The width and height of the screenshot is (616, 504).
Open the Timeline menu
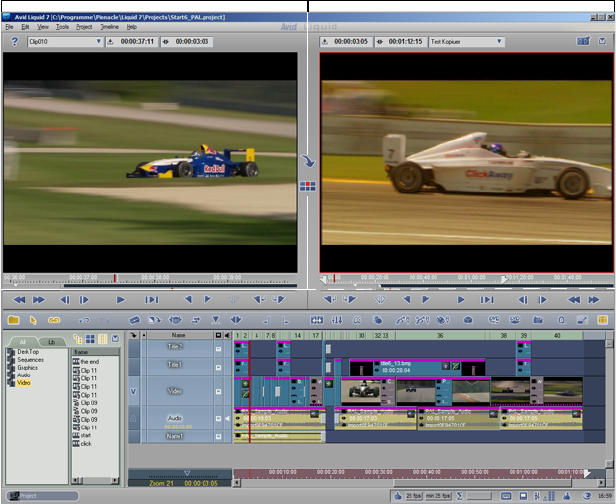pyautogui.click(x=109, y=27)
